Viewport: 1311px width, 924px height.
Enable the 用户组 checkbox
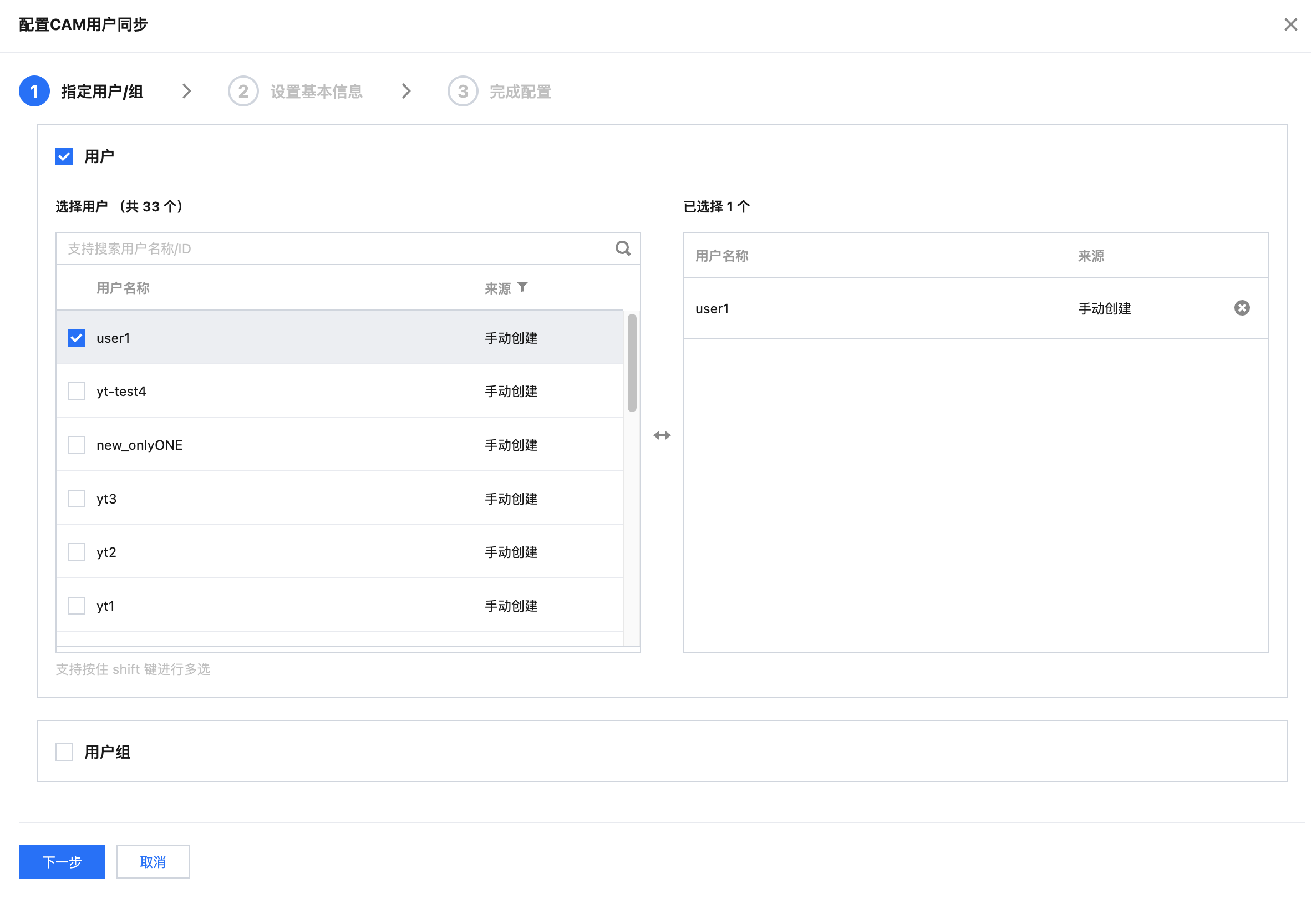click(x=64, y=752)
